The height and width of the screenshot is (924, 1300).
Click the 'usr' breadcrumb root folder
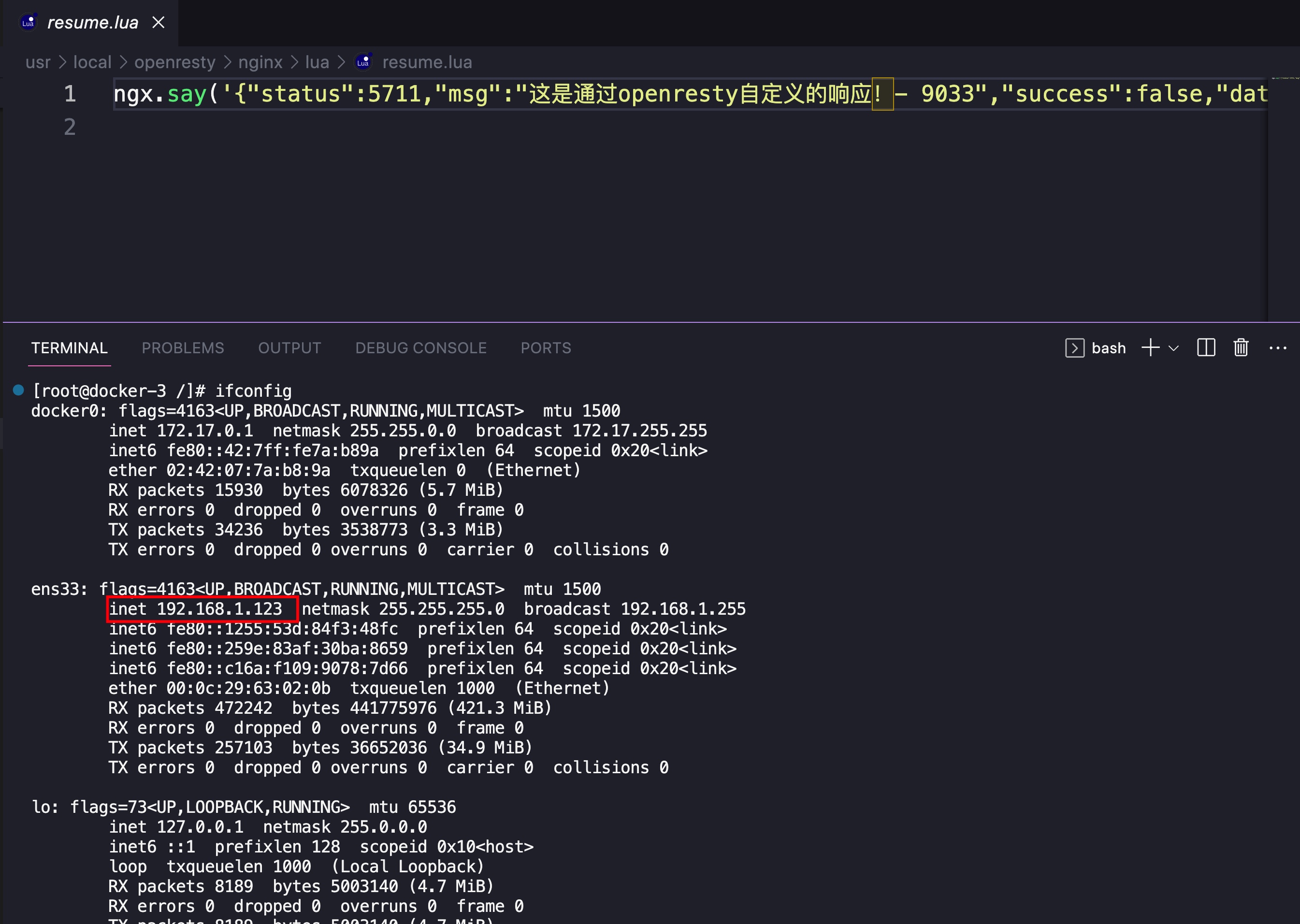point(38,61)
